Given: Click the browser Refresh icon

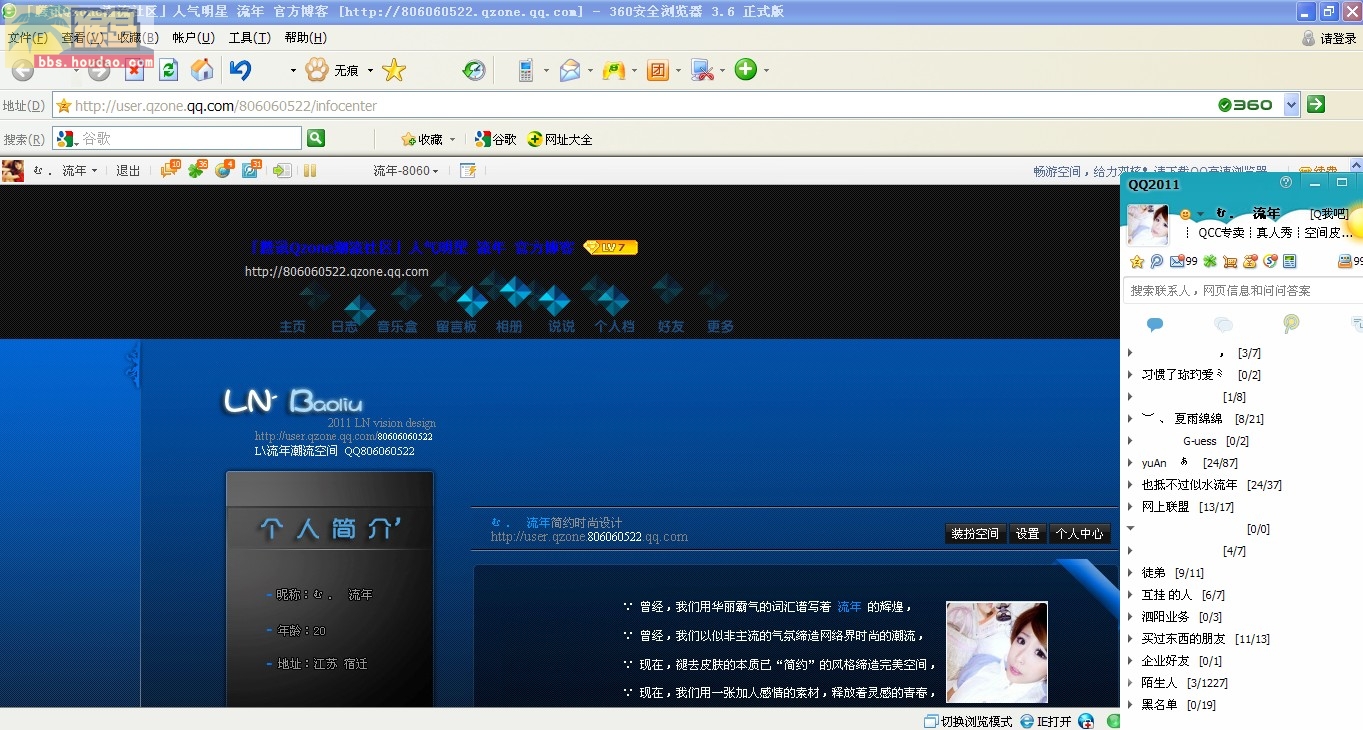Looking at the screenshot, I should [x=169, y=70].
